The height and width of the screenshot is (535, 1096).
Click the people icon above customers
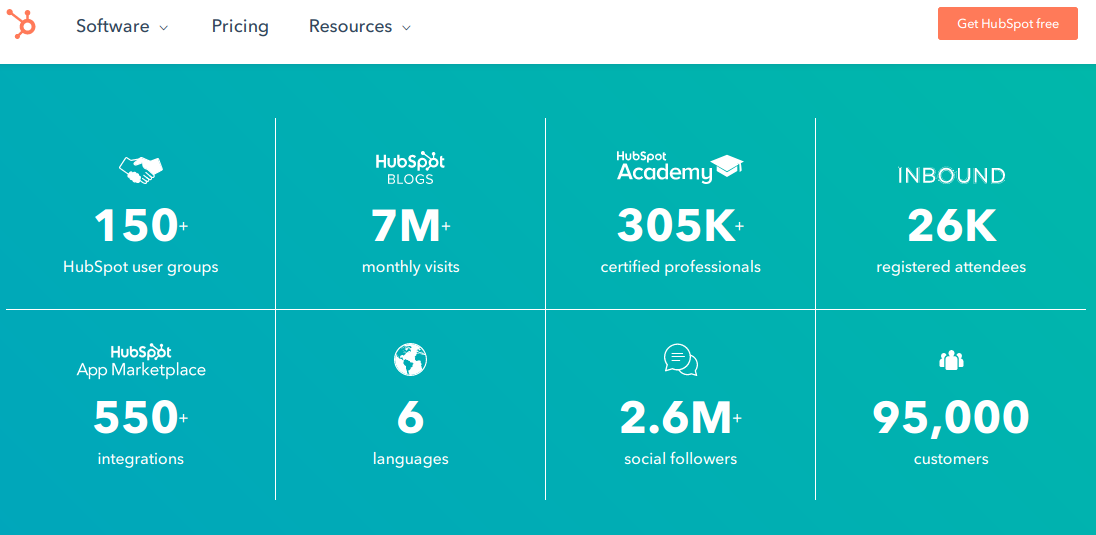(951, 360)
